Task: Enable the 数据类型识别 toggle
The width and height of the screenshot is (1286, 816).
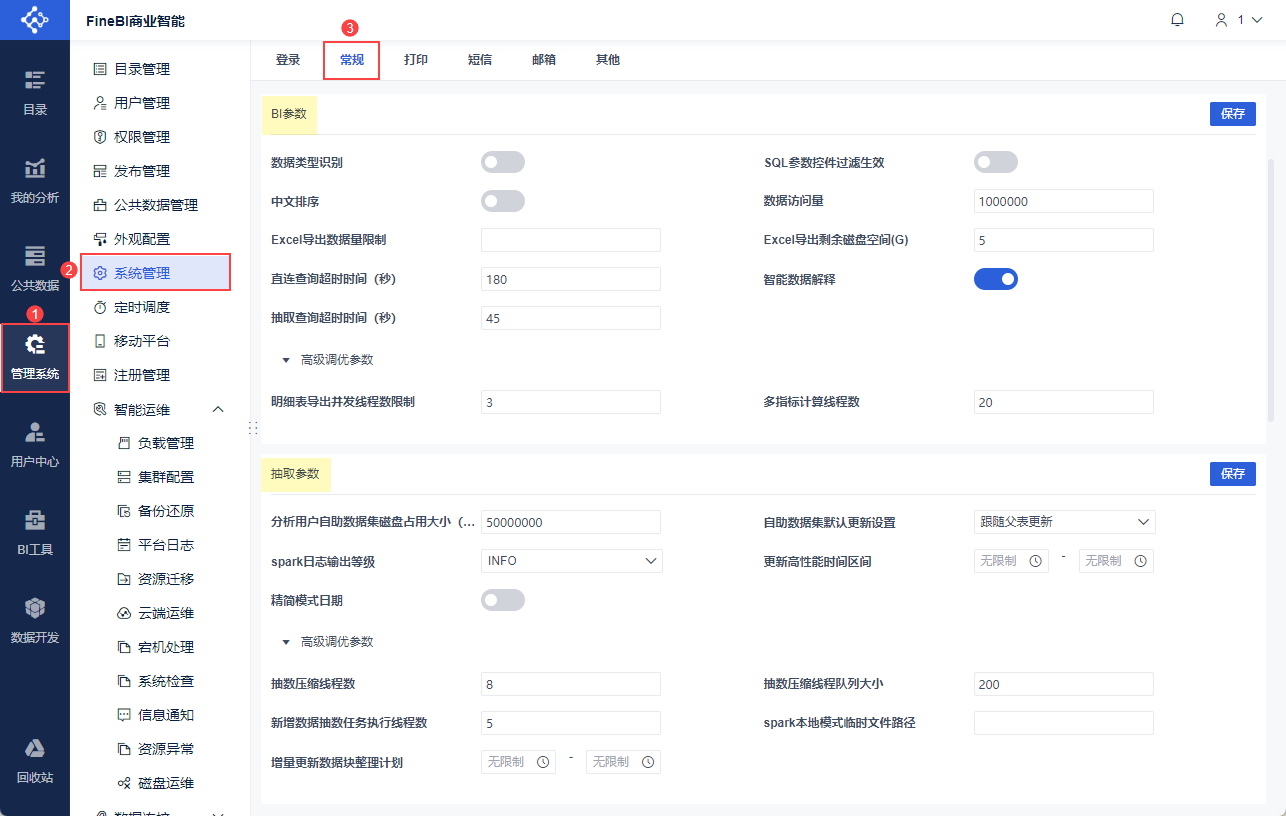Action: (x=502, y=161)
